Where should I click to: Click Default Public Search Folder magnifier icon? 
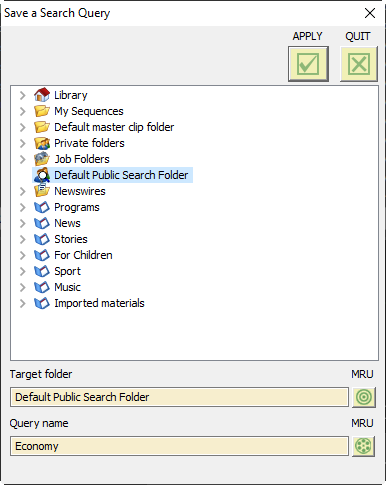coord(42,175)
